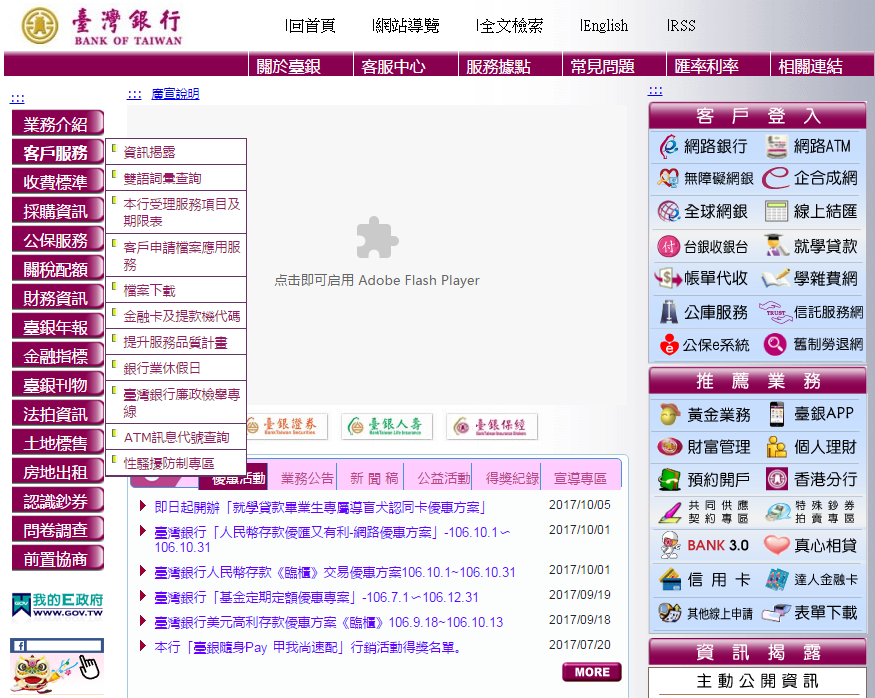
Task: Open the 帳單代收 icon
Action: (668, 278)
